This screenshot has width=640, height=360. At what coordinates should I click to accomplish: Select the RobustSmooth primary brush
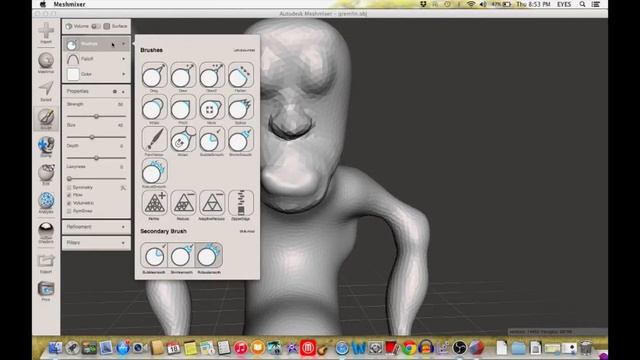(x=154, y=171)
